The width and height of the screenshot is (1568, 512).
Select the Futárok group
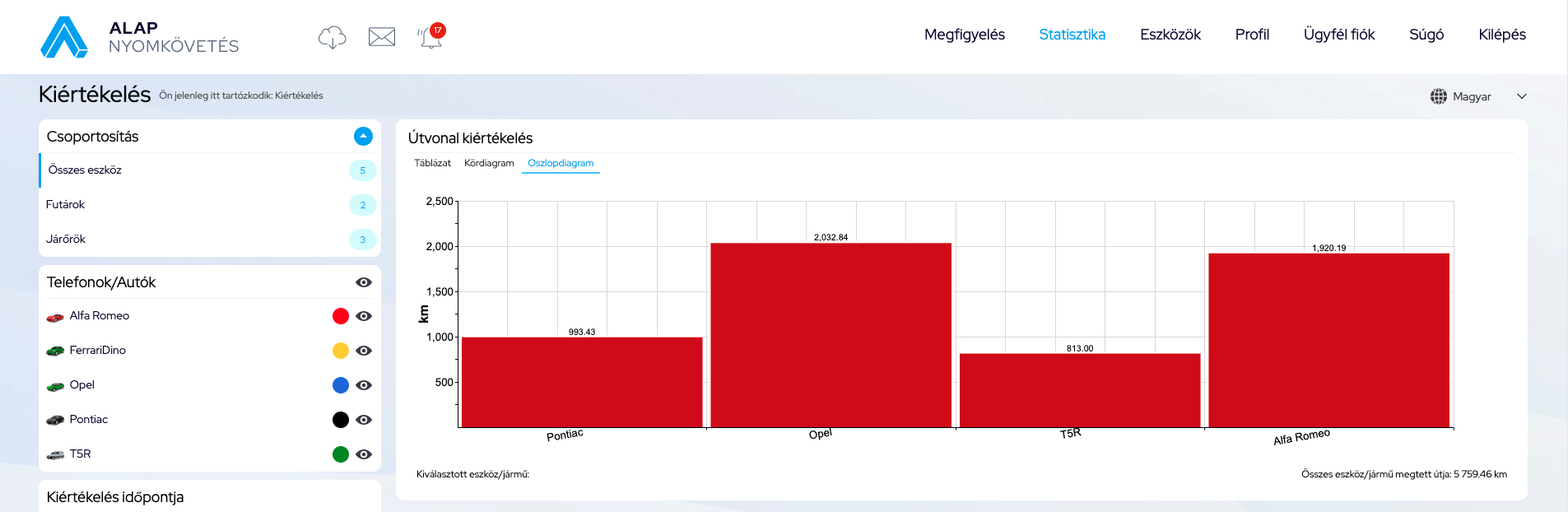pyautogui.click(x=66, y=205)
